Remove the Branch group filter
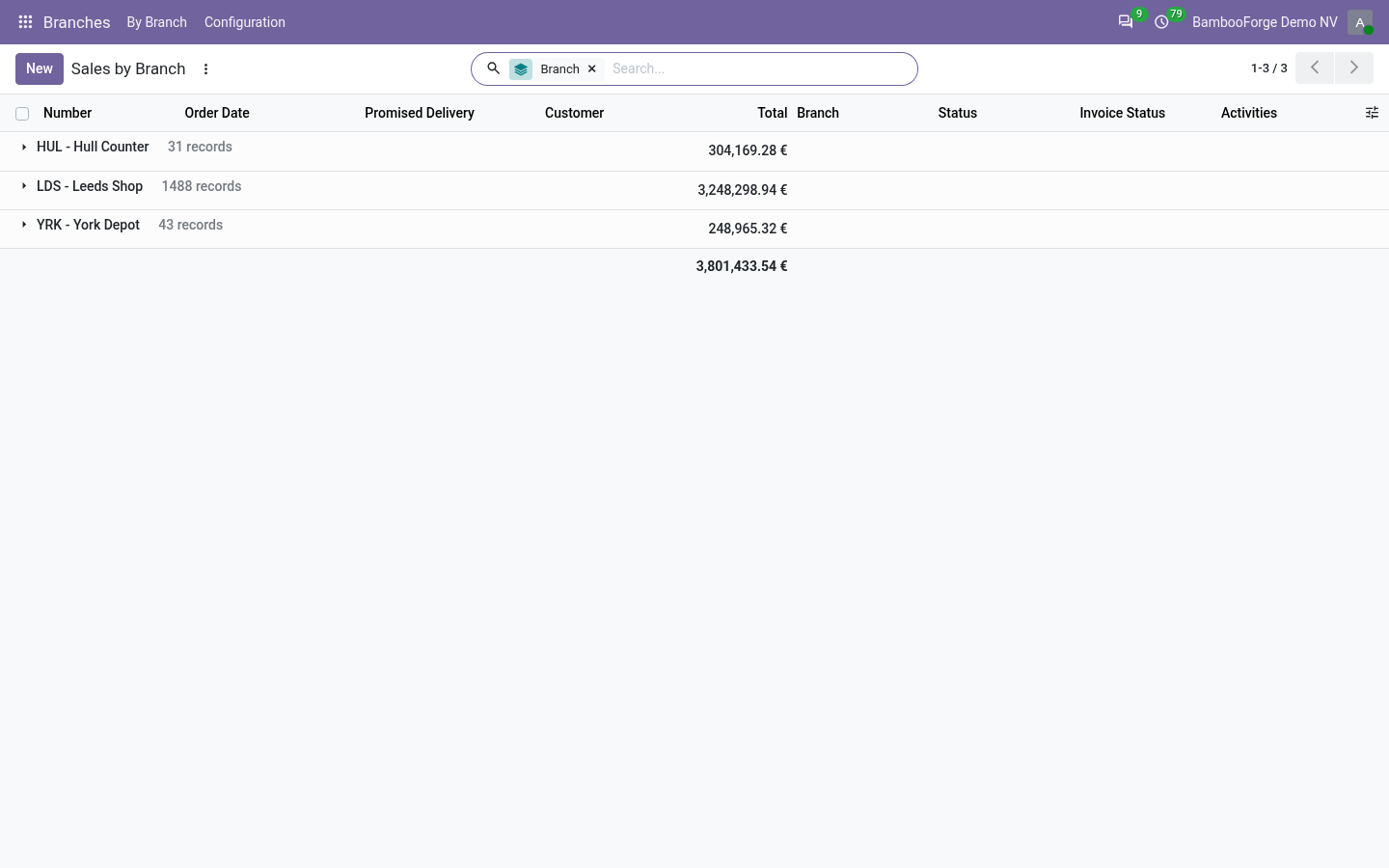This screenshot has height=868, width=1389. (592, 68)
